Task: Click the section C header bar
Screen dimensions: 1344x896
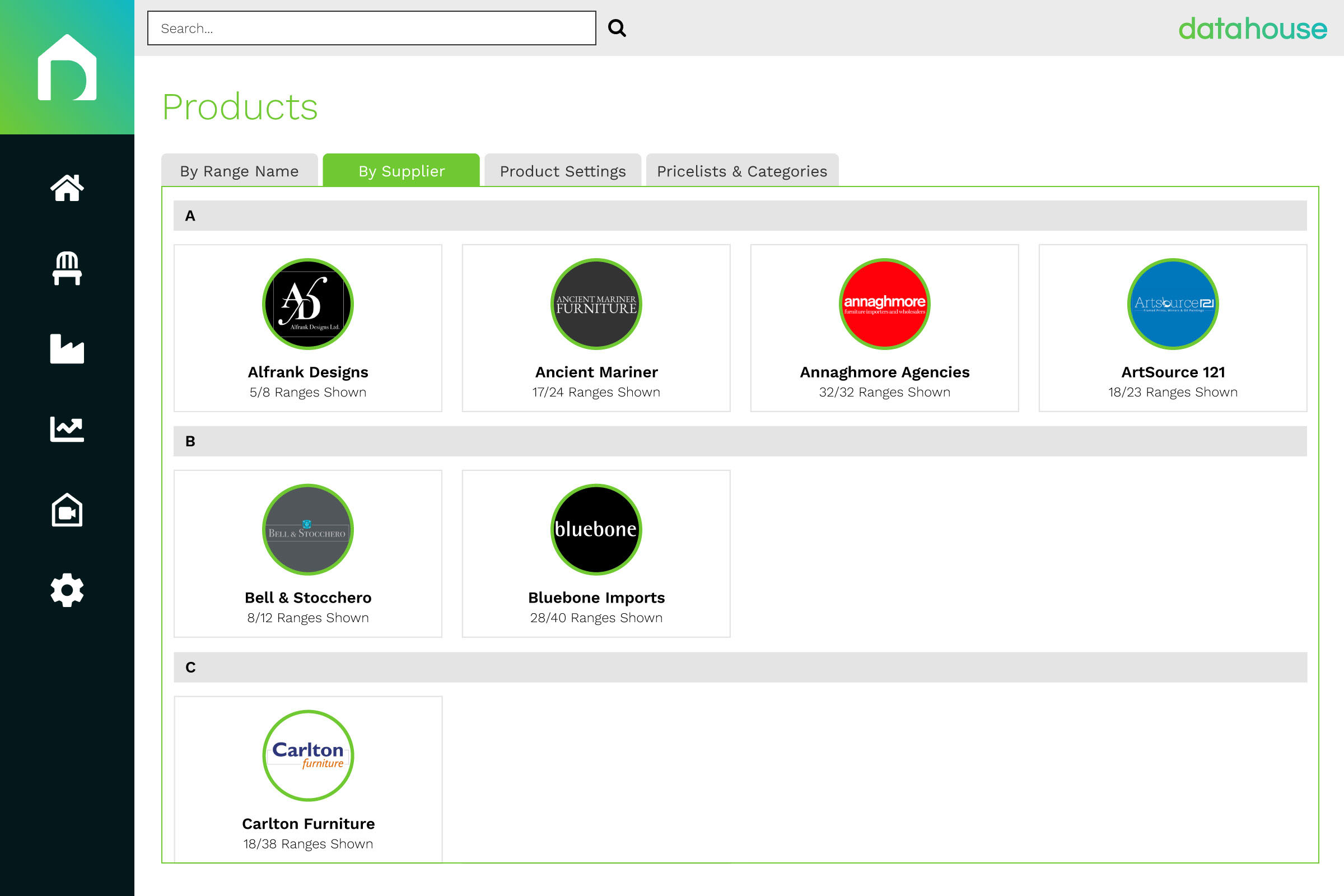Action: [x=740, y=667]
